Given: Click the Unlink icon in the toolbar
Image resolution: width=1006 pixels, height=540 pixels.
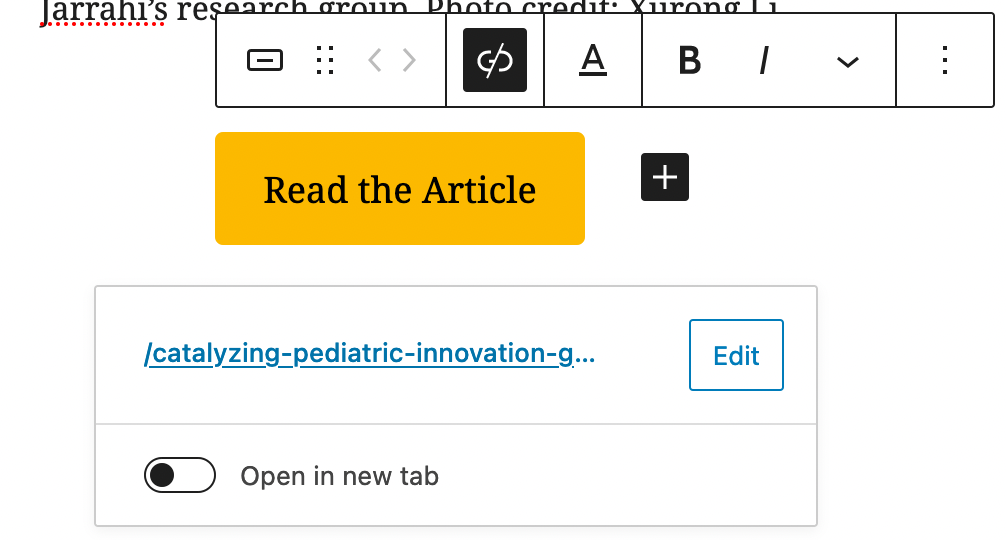Looking at the screenshot, I should (495, 61).
